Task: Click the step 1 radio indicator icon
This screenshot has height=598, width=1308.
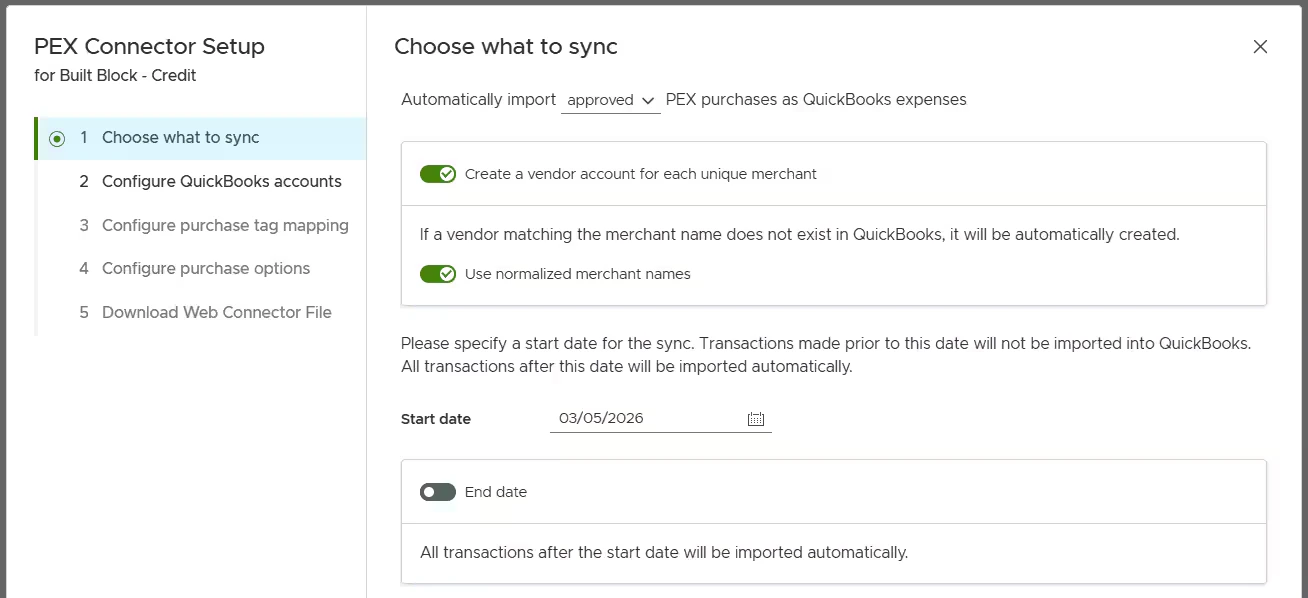Action: pyautogui.click(x=57, y=138)
